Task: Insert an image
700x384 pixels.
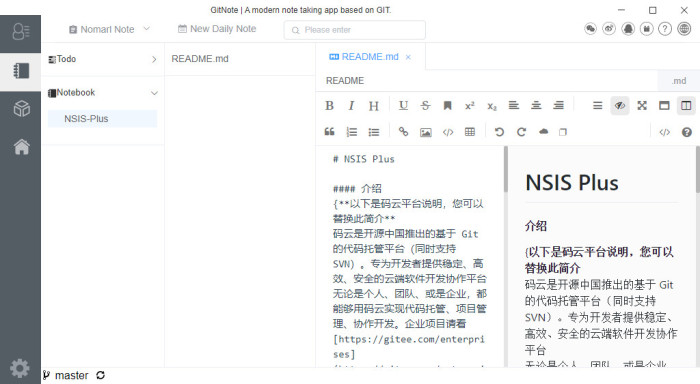Action: click(425, 132)
